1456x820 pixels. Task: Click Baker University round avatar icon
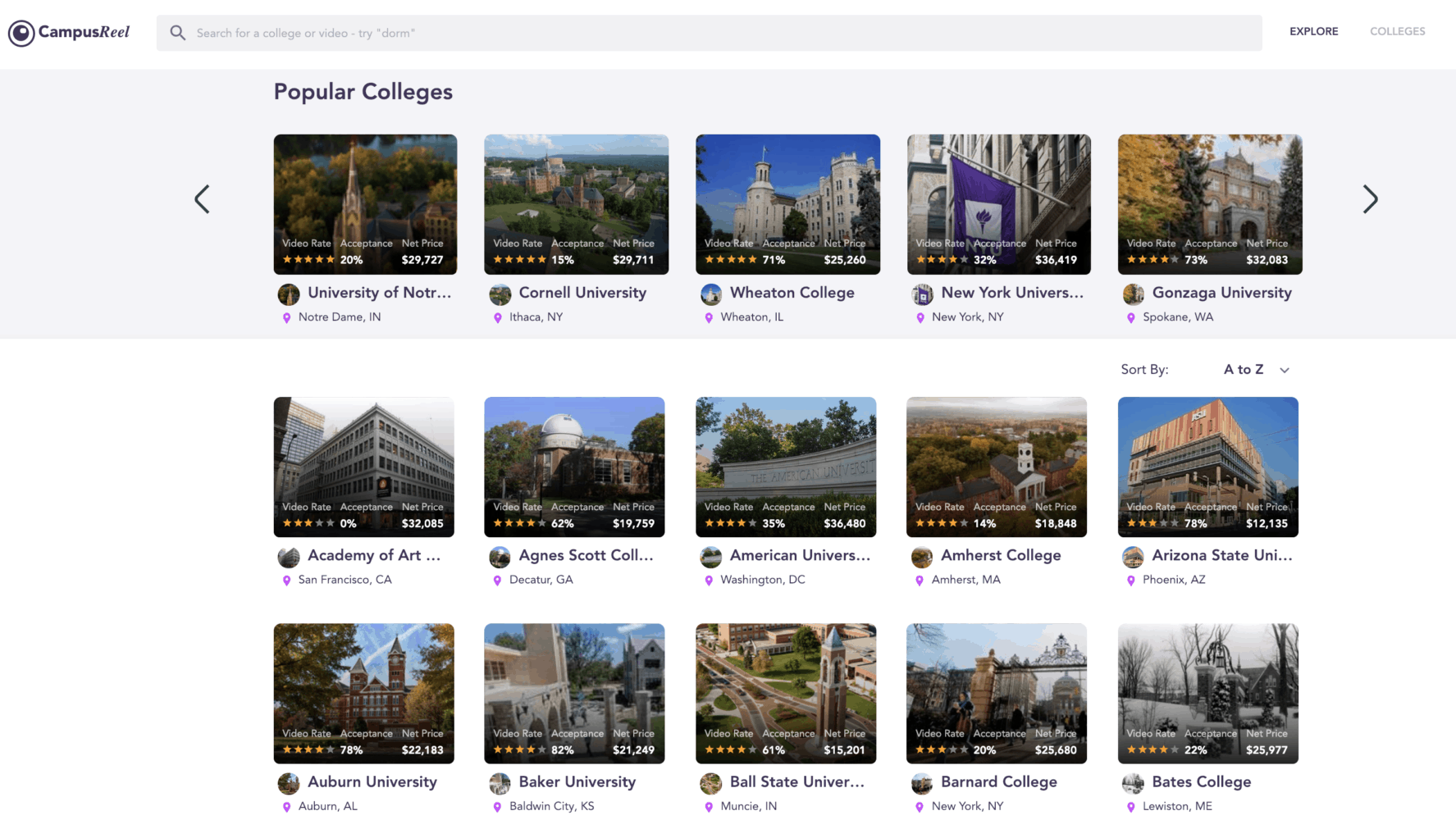[x=500, y=784]
